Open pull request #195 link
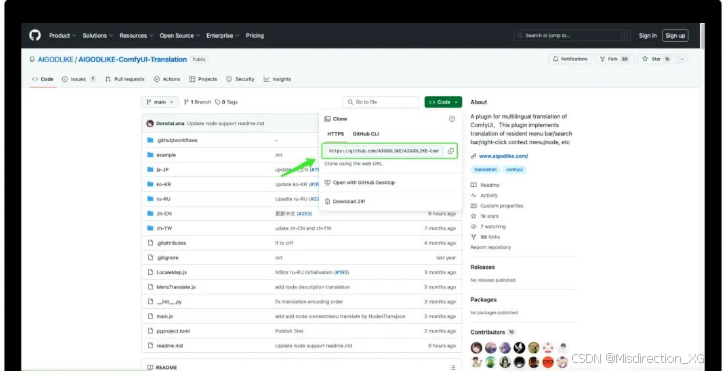724x371 pixels. click(342, 273)
